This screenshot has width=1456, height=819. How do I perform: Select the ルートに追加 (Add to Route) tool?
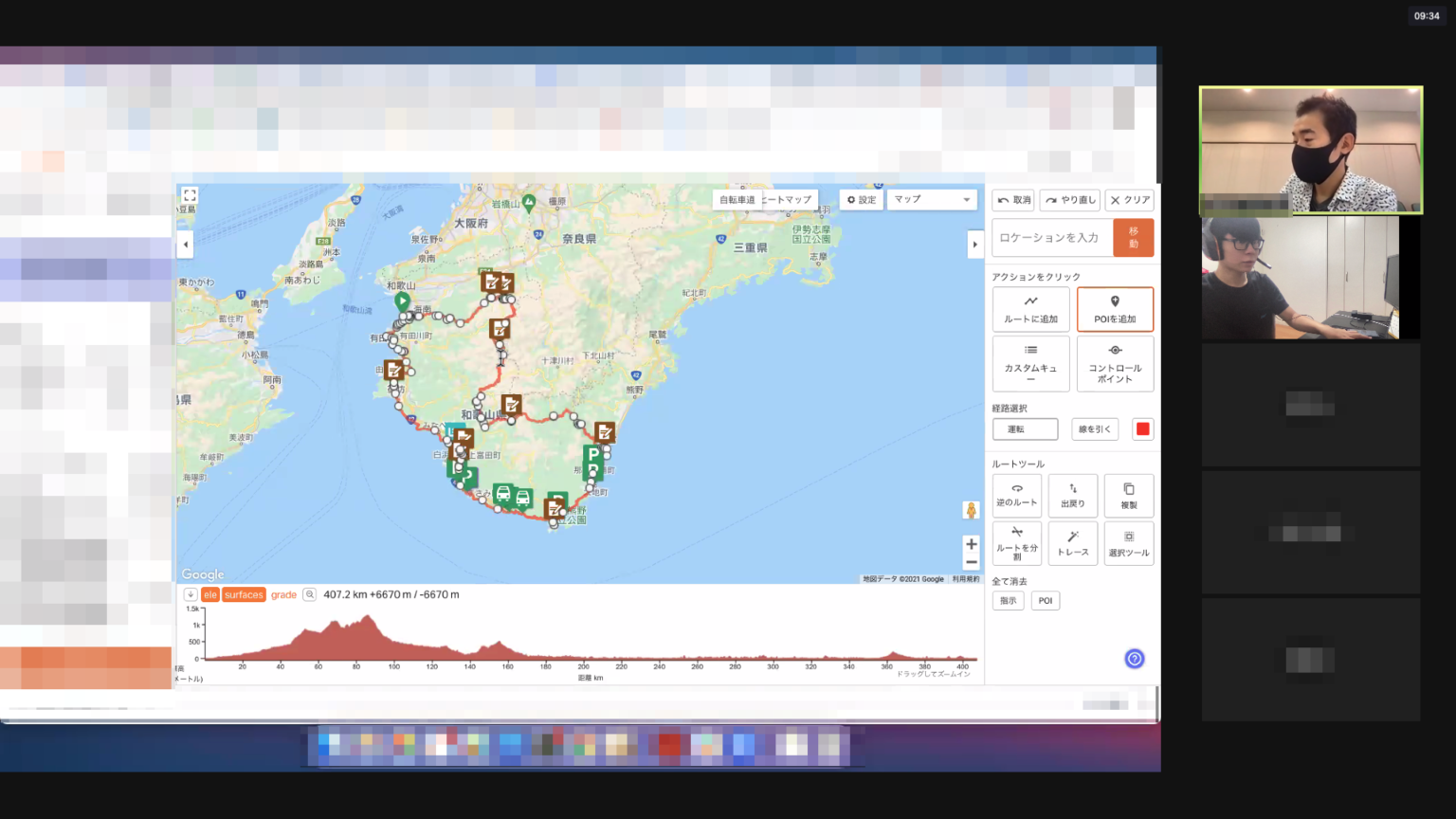[x=1030, y=309]
